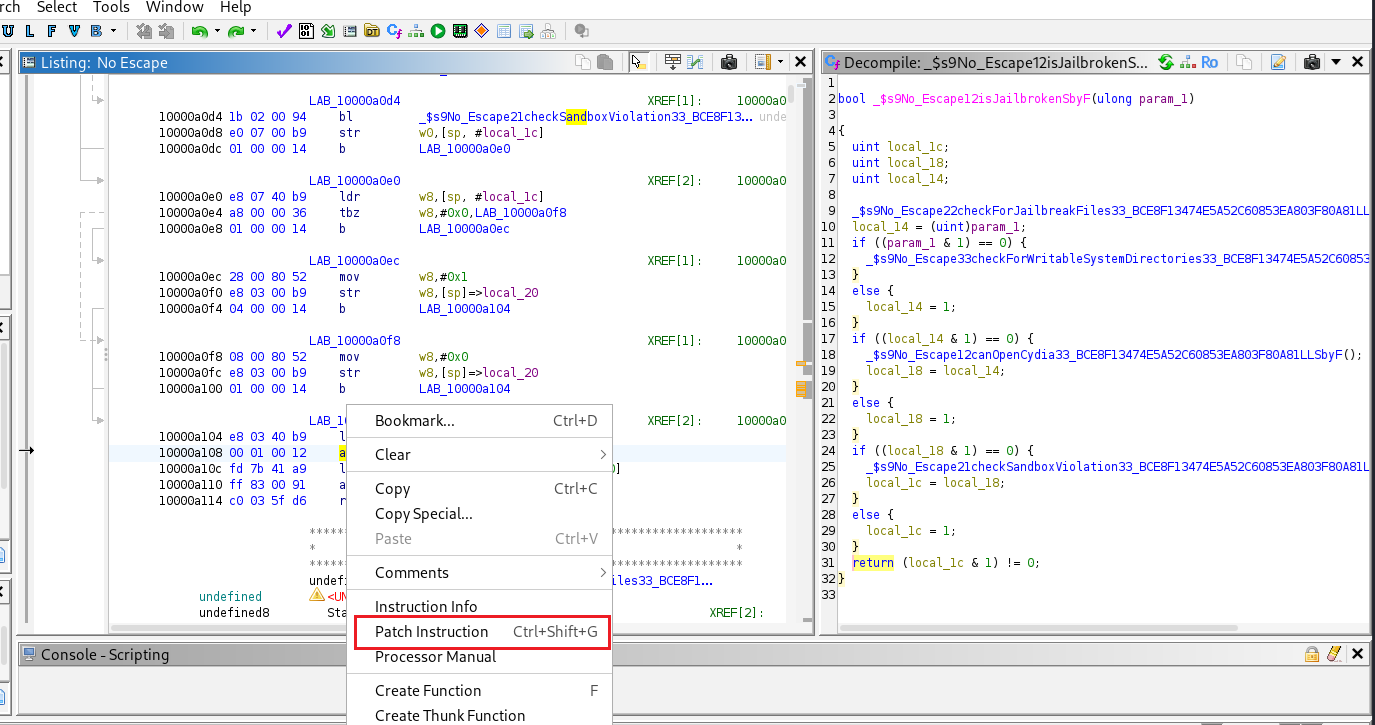Toggle the purple checkmark toolbar button

coord(283,31)
